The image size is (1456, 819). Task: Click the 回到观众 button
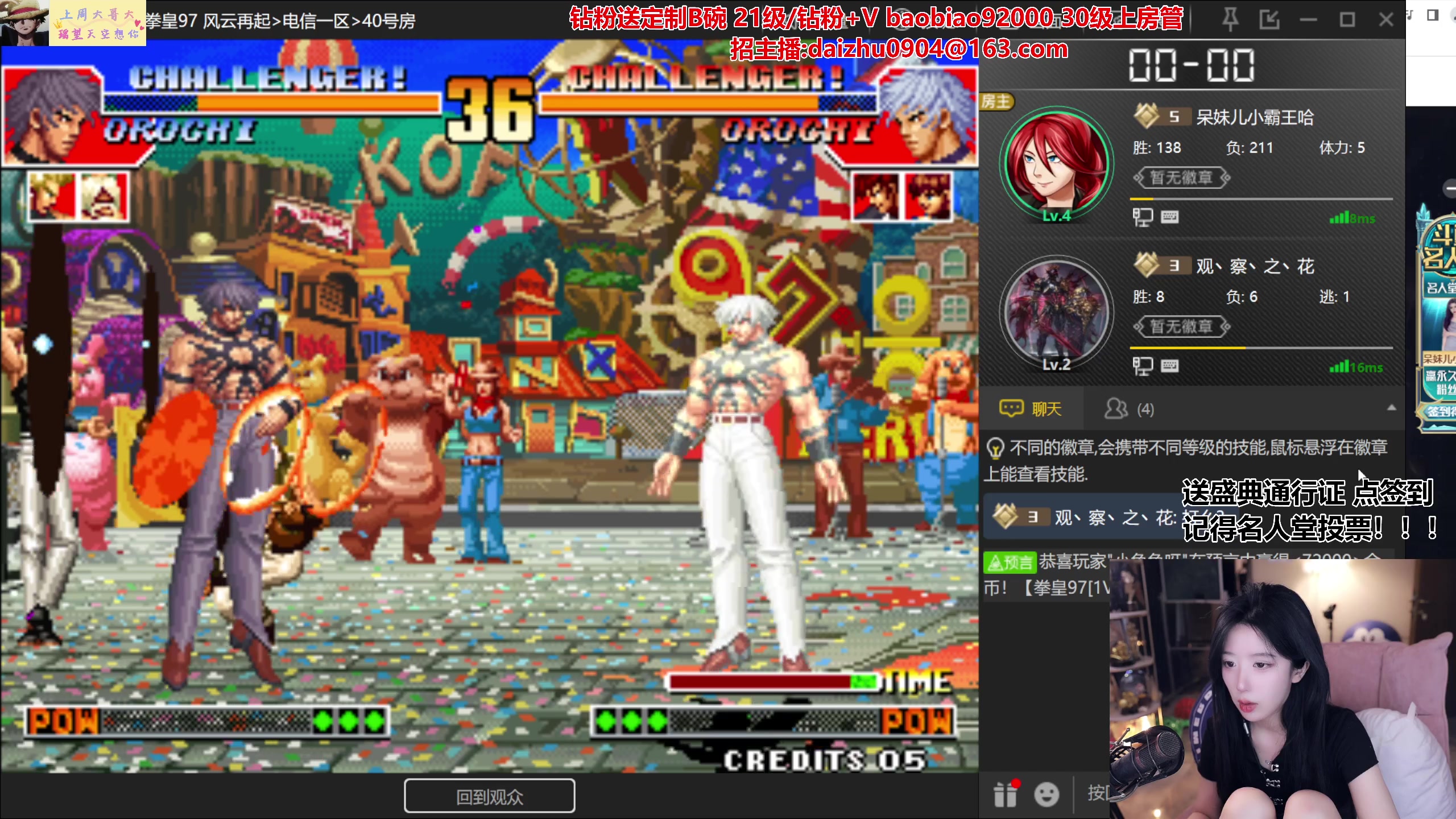[490, 796]
